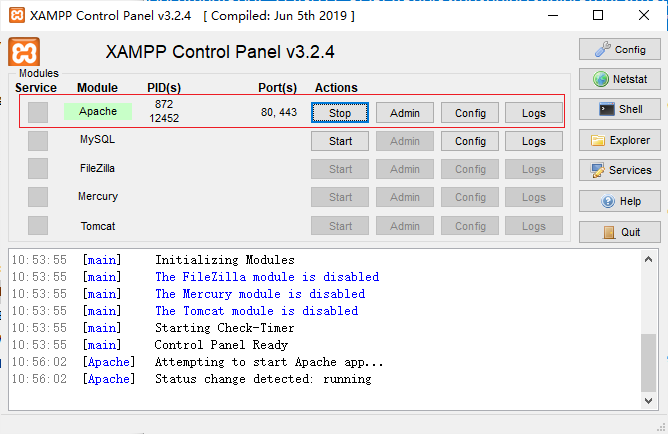Click Apache ports value 80, 443
Viewport: 668px width, 434px height.
tap(279, 112)
